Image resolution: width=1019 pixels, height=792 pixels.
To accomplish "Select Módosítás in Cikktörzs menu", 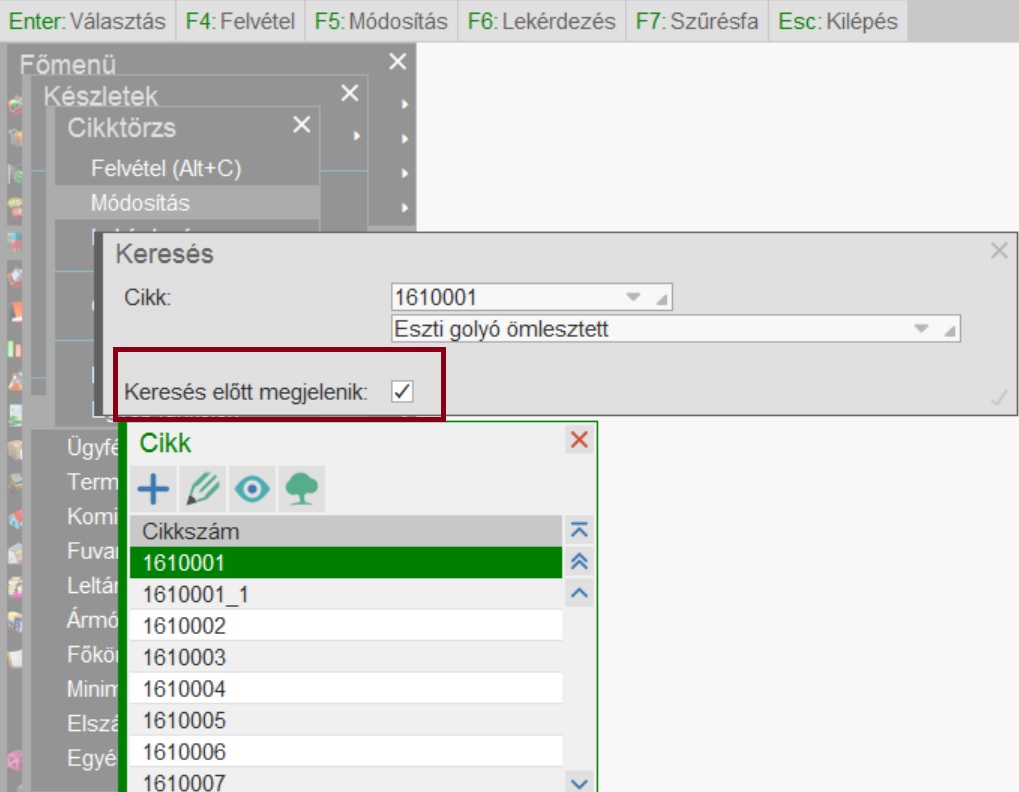I will 187,203.
